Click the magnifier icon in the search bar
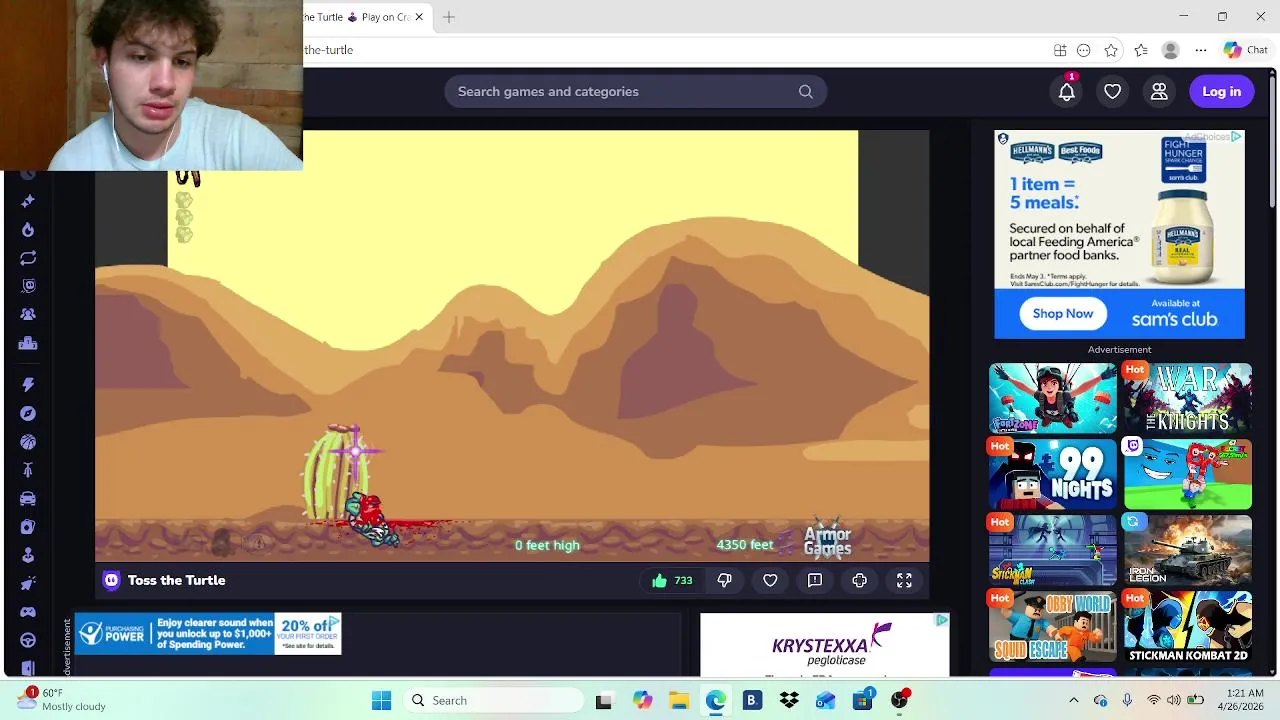This screenshot has height=720, width=1280. pyautogui.click(x=806, y=92)
